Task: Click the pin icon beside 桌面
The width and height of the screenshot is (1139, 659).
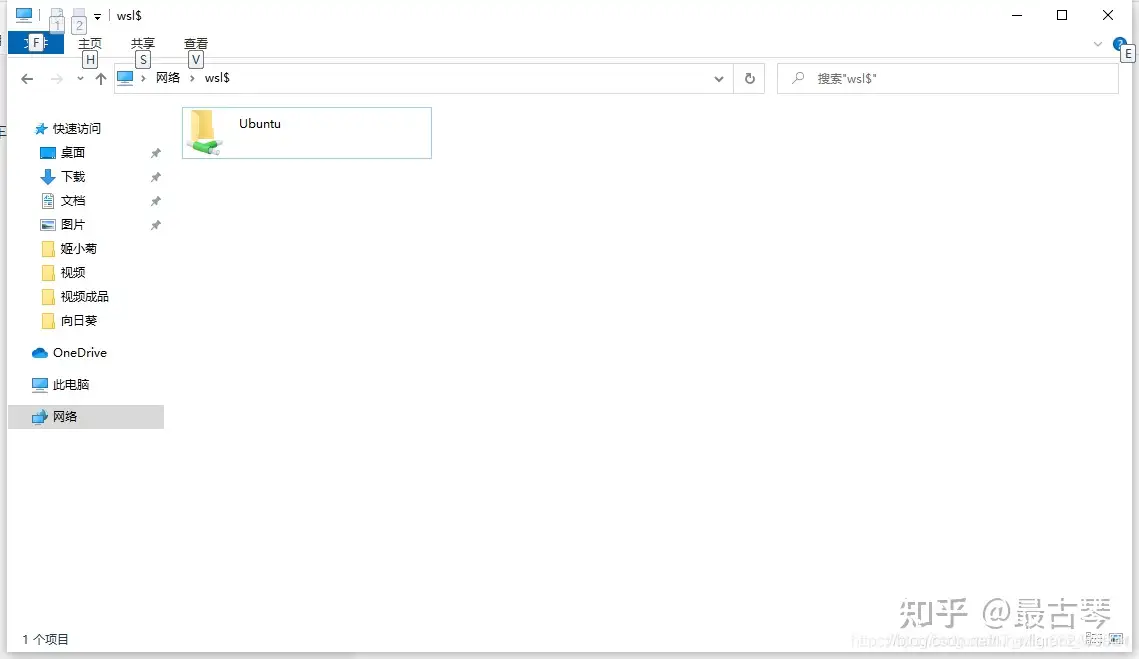Action: pos(155,153)
